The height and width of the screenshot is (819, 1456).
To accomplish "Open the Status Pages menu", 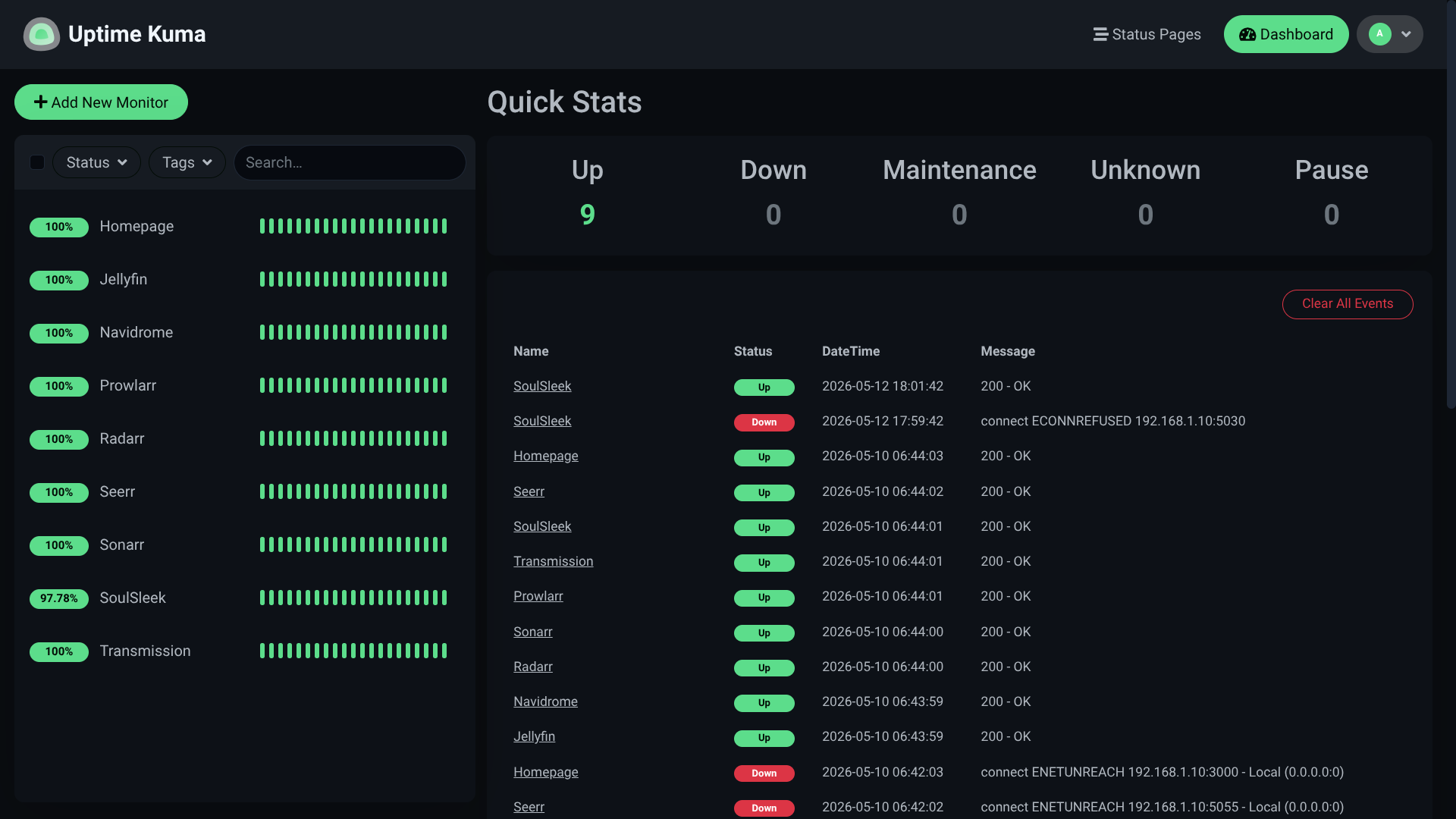I will pos(1147,34).
